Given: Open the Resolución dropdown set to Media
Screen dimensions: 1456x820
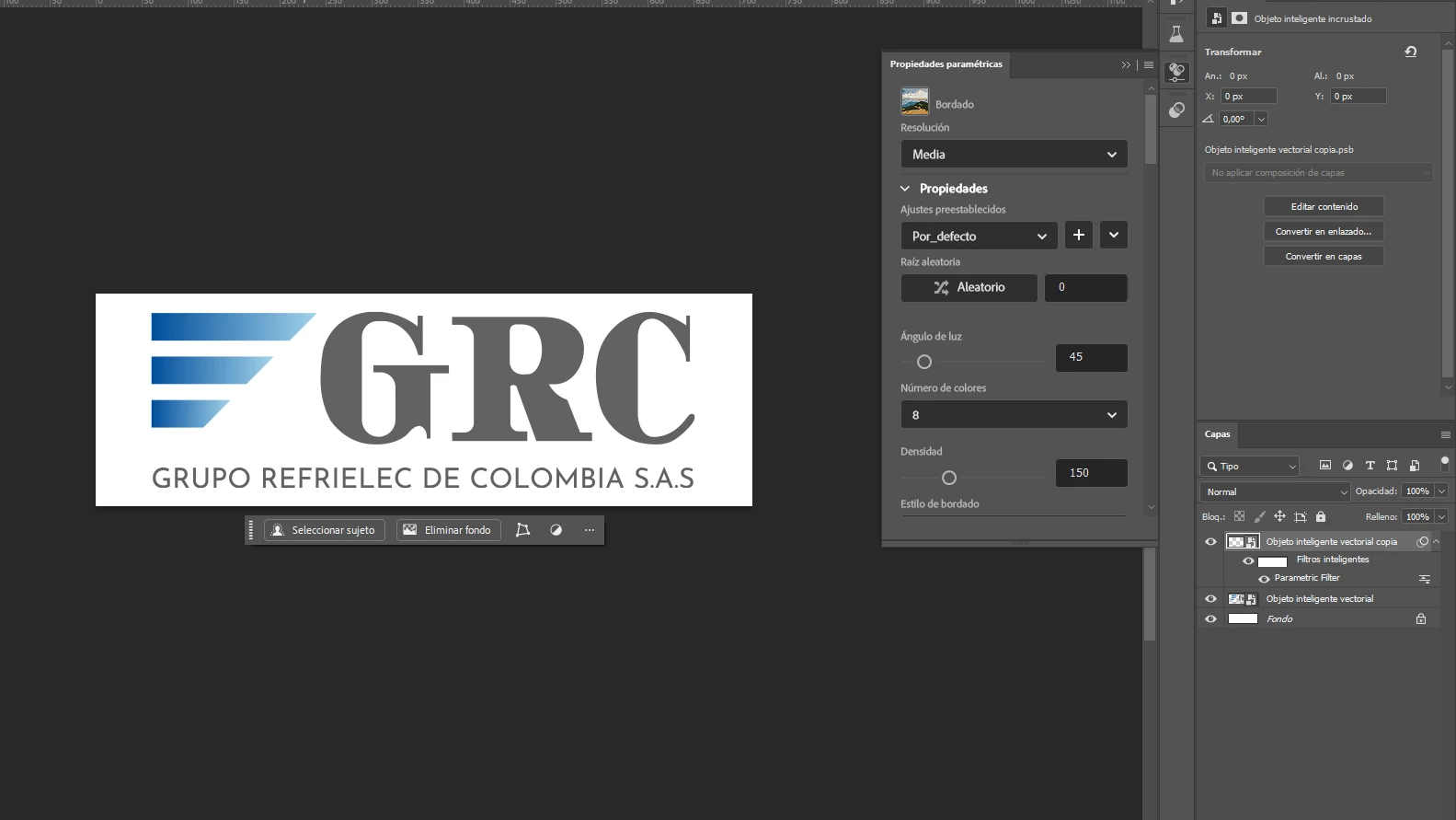Looking at the screenshot, I should [x=1014, y=155].
